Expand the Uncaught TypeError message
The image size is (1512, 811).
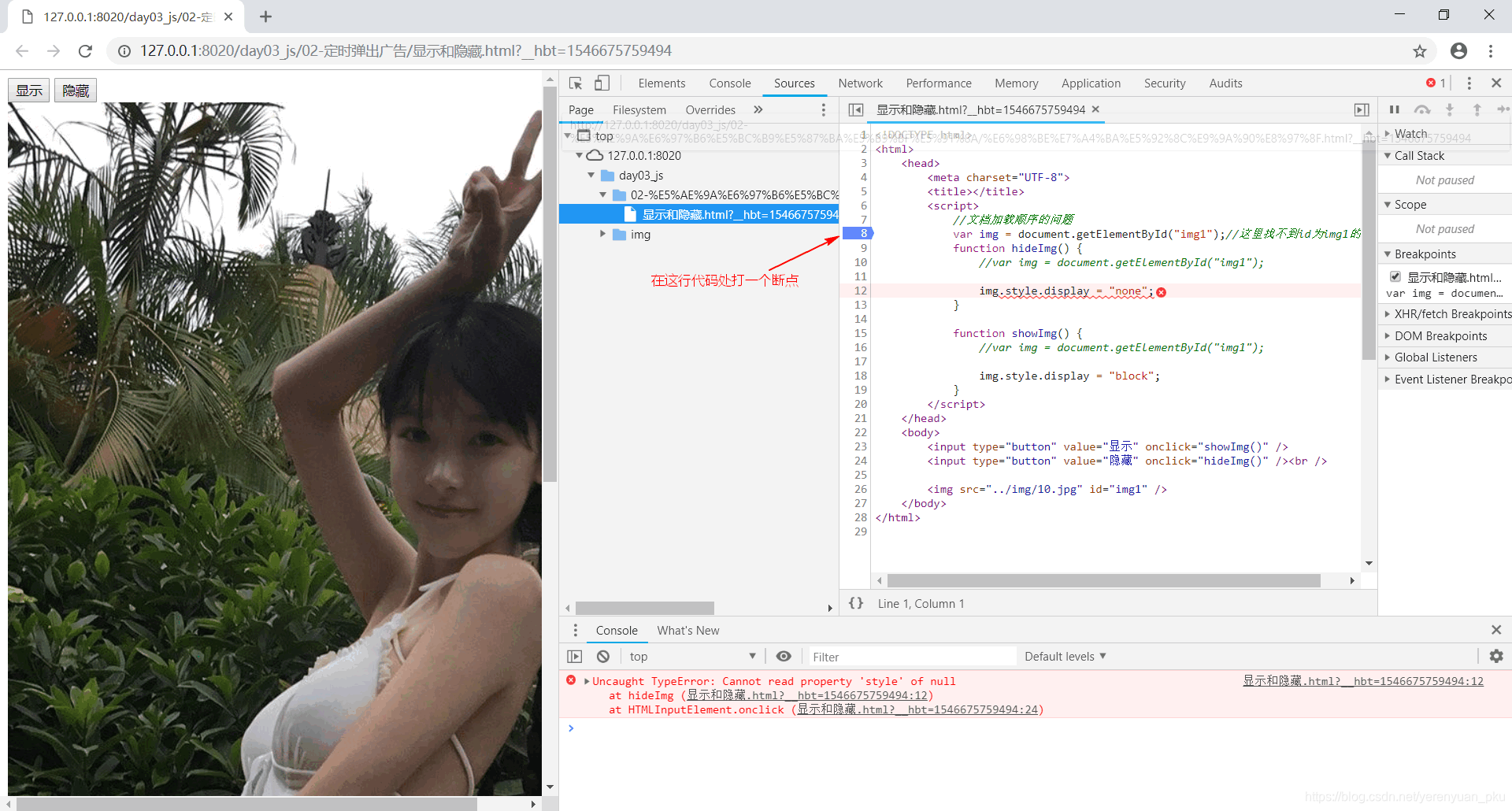[x=587, y=681]
